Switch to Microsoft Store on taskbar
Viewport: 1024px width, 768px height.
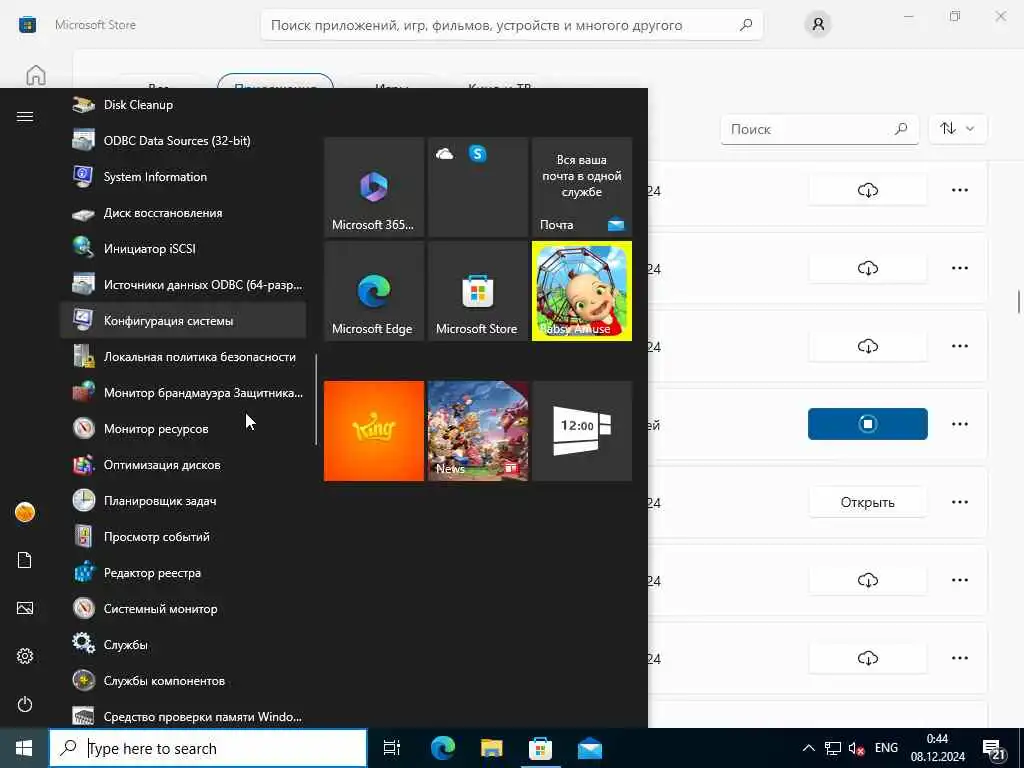pos(540,748)
